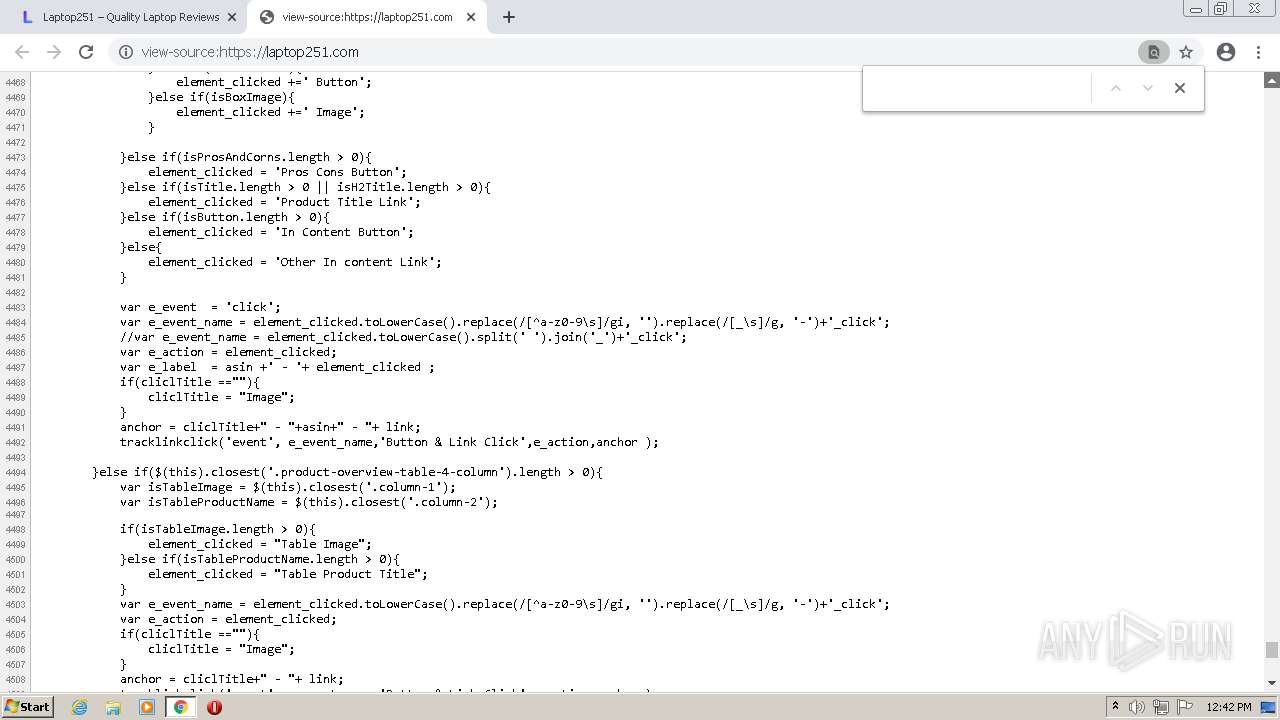Open the Chrome three-dot menu
This screenshot has width=1280, height=720.
(1258, 52)
